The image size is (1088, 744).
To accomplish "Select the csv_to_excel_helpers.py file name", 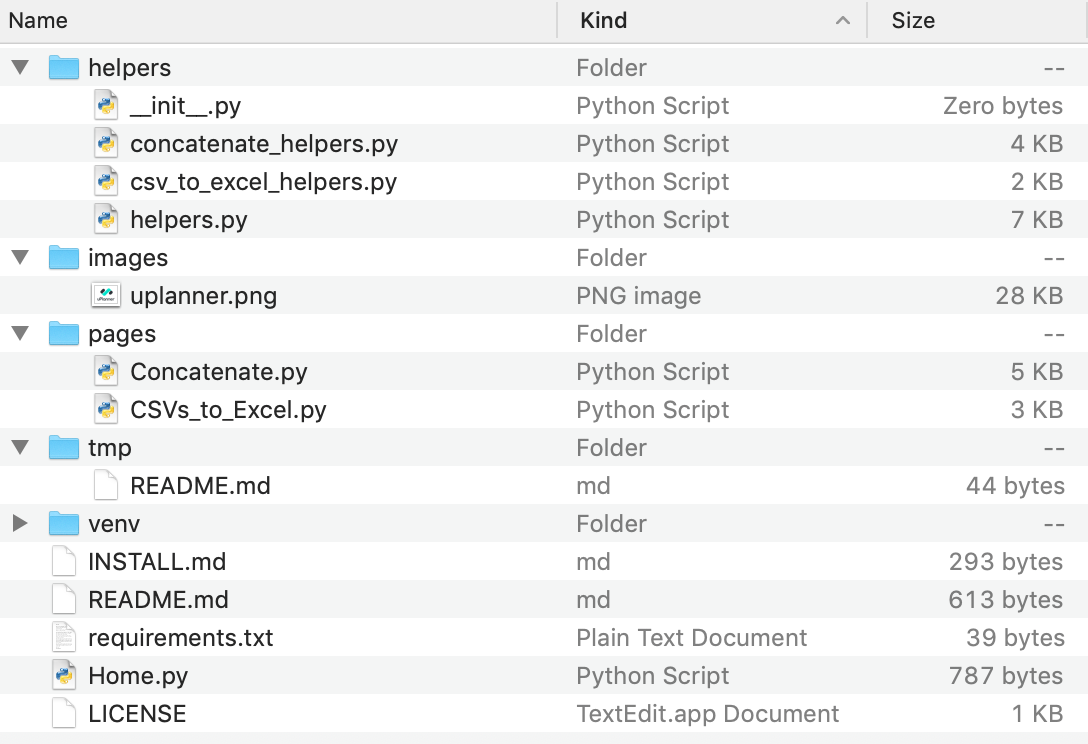I will [264, 182].
